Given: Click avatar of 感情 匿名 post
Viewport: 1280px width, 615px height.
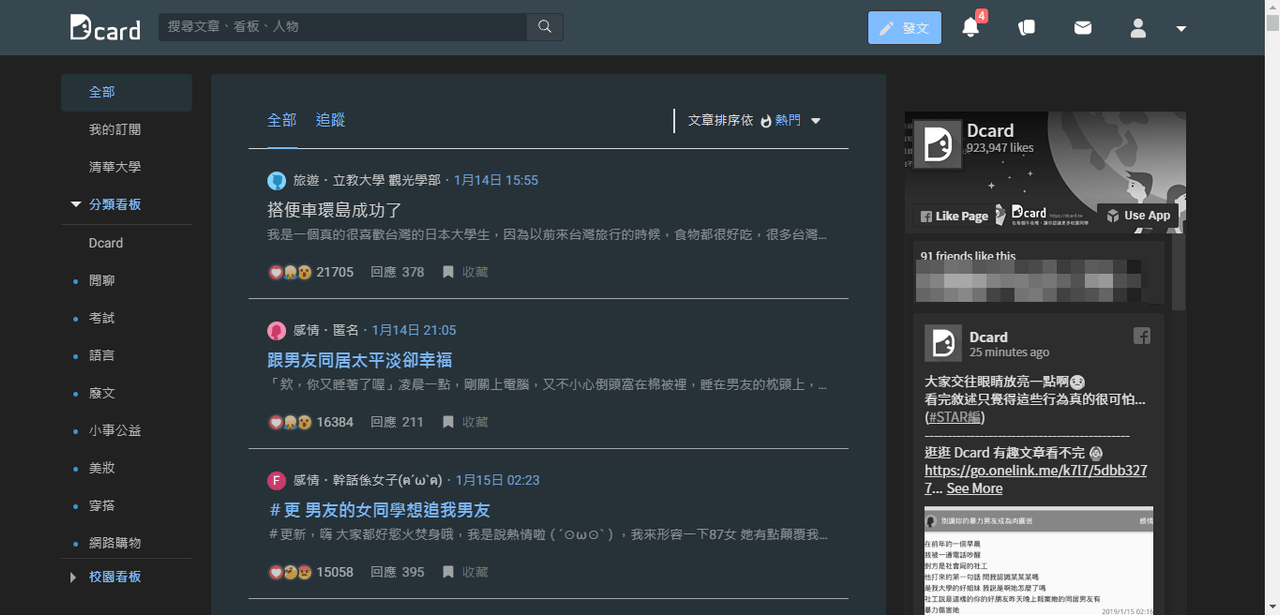Looking at the screenshot, I should [277, 331].
